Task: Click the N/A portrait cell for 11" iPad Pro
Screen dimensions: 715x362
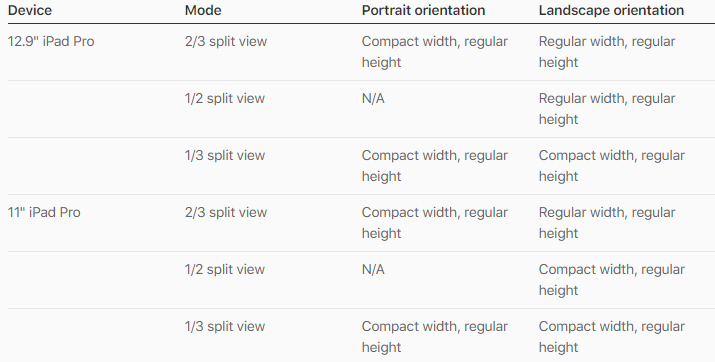Action: 373,269
